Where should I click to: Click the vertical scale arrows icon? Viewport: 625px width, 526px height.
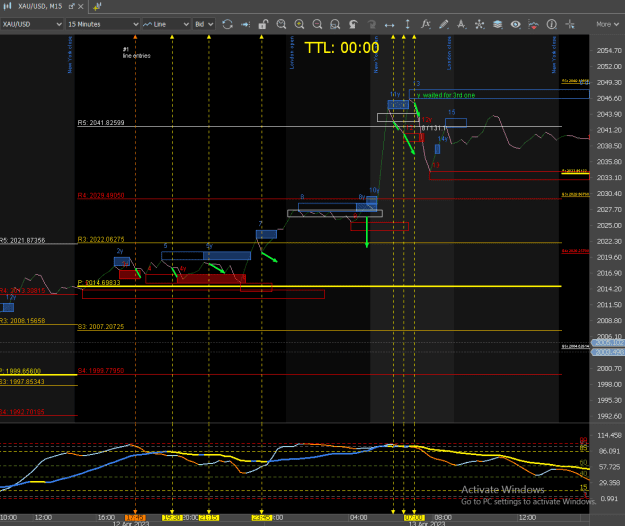pyautogui.click(x=407, y=24)
